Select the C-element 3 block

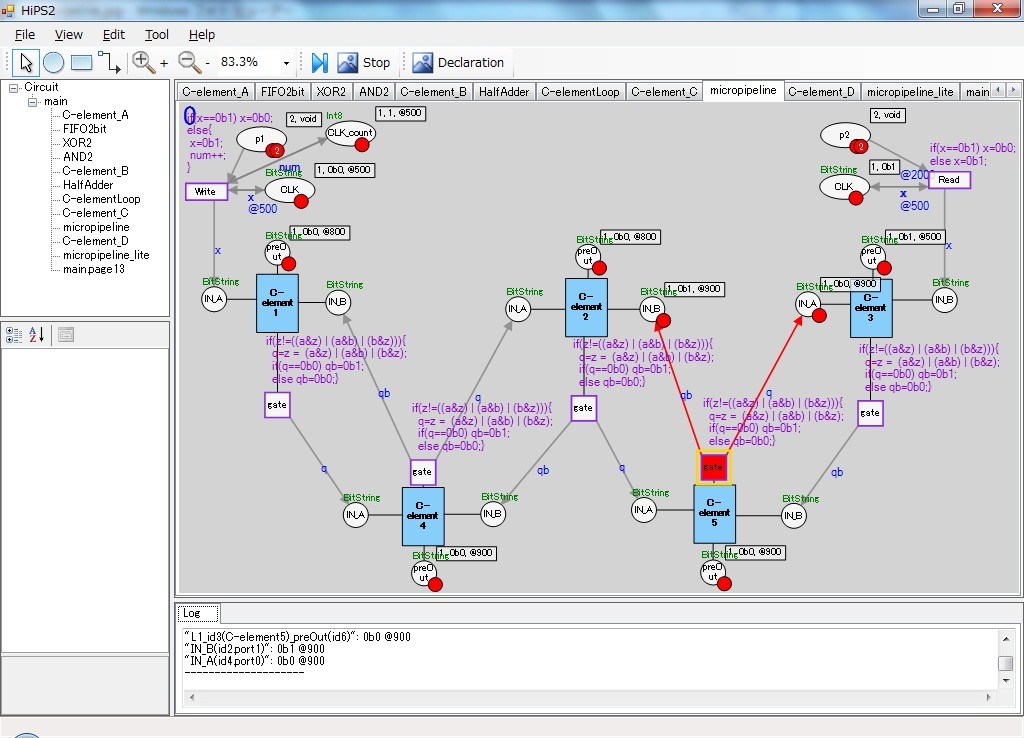click(x=871, y=308)
